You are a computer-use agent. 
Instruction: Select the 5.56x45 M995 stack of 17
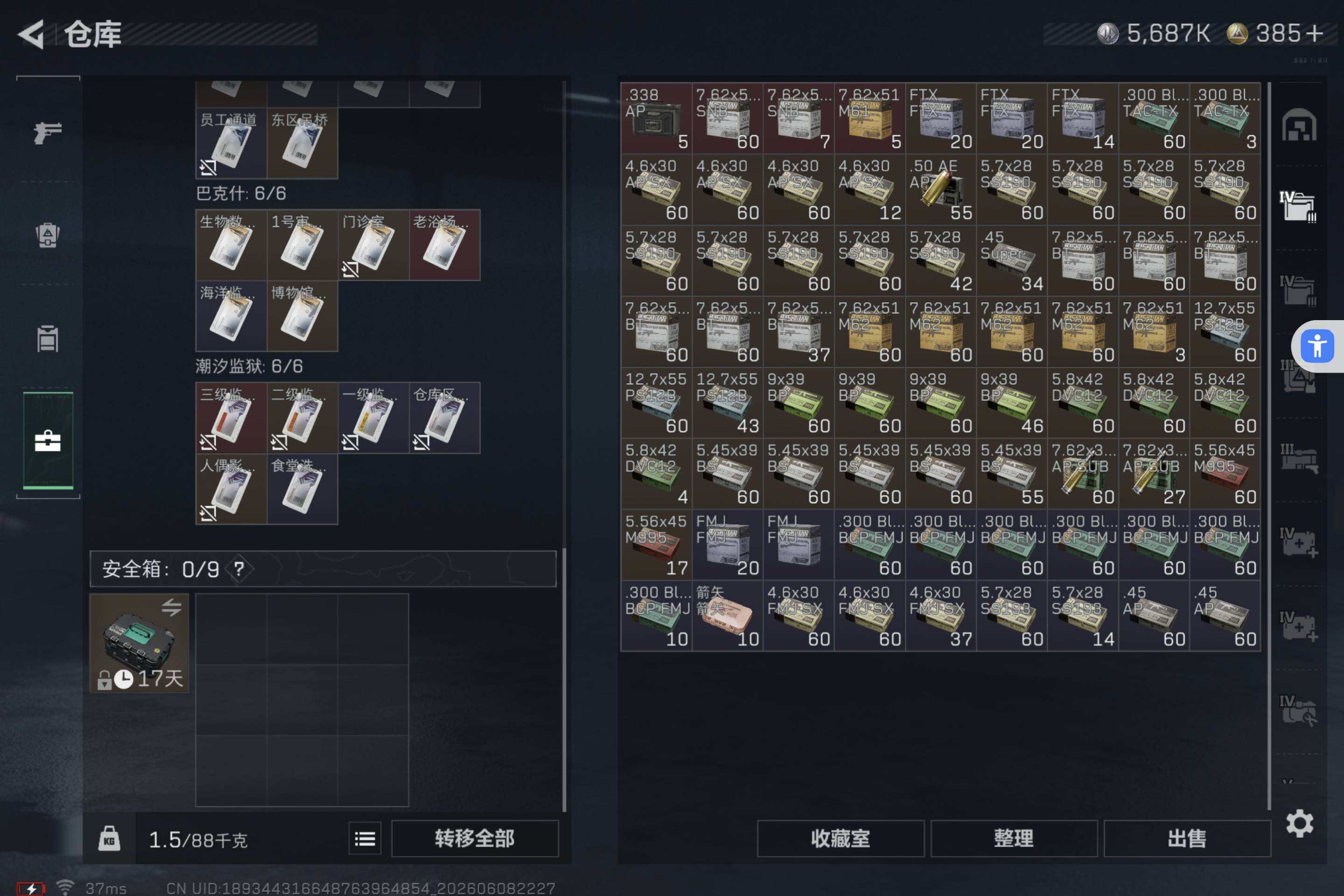point(657,545)
